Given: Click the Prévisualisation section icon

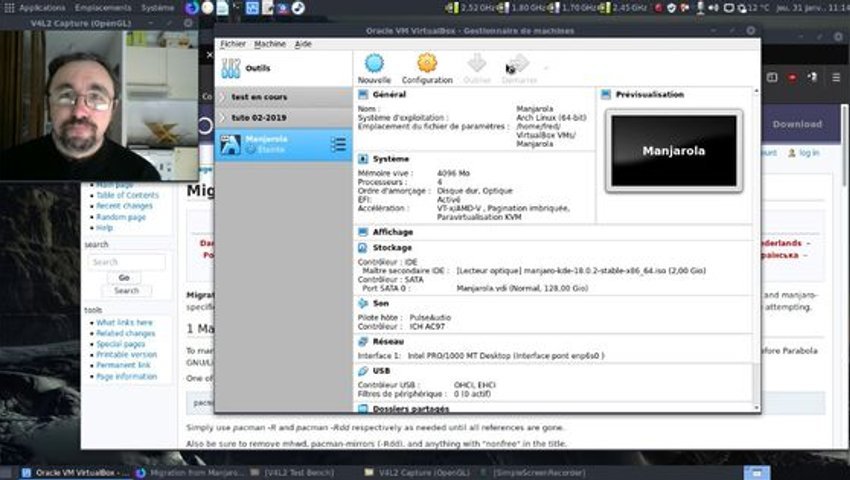Looking at the screenshot, I should (606, 94).
